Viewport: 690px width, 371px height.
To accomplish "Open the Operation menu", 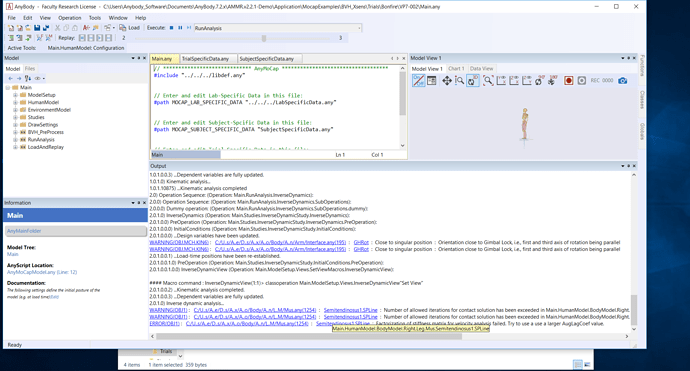I will (70, 18).
